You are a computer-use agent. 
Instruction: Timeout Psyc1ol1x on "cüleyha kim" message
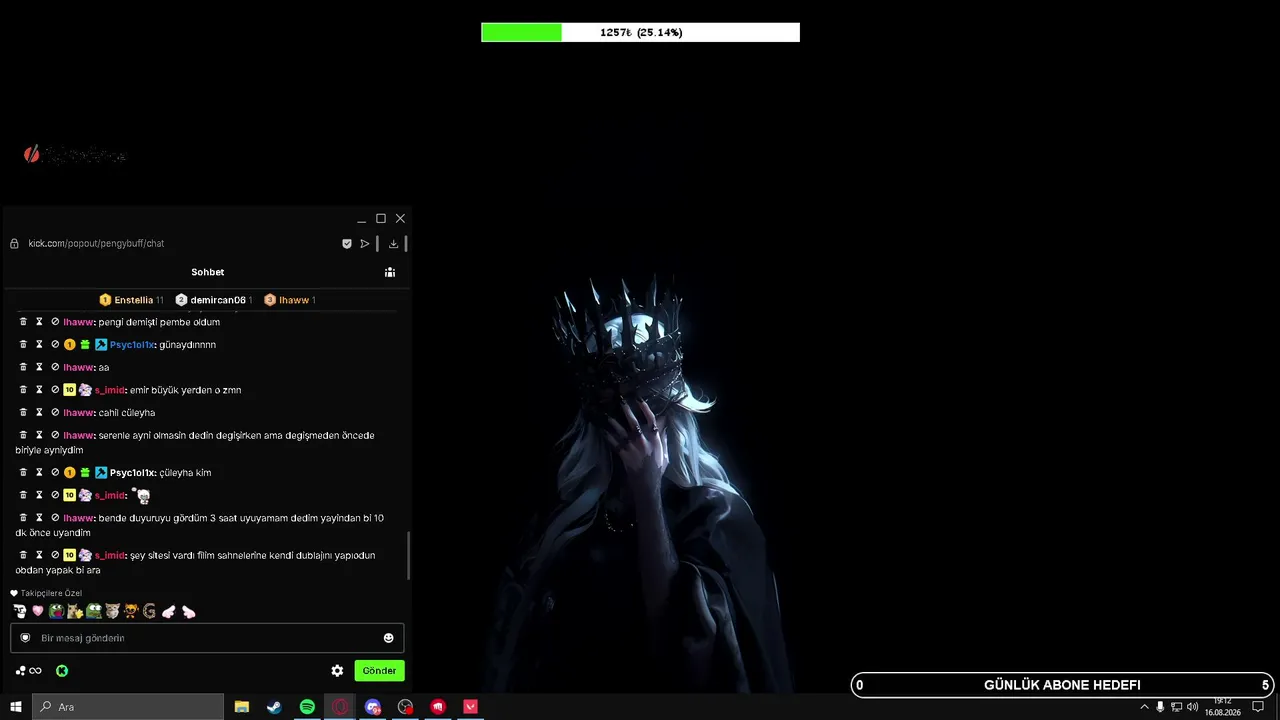click(x=39, y=473)
